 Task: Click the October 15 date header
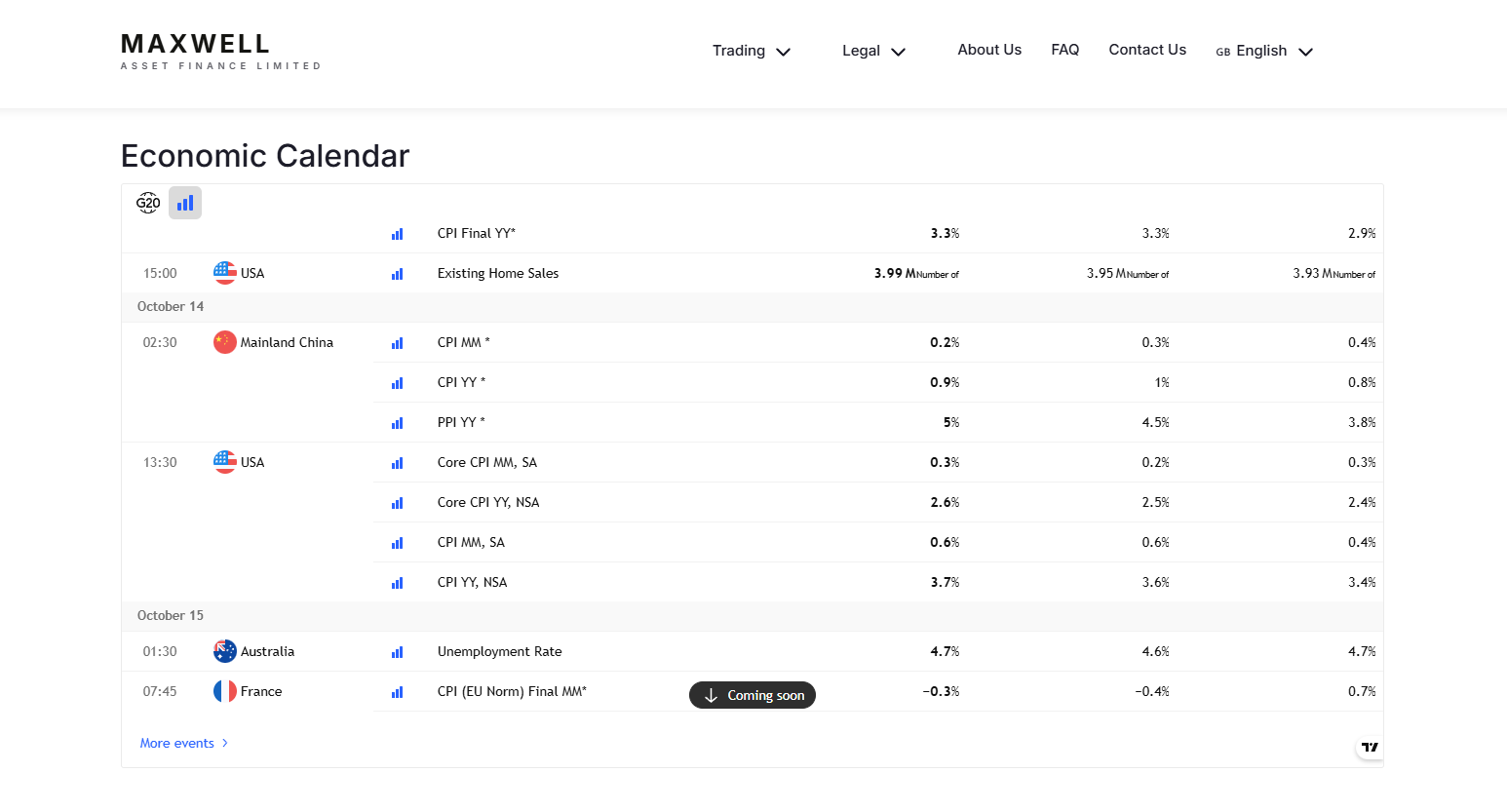tap(171, 615)
